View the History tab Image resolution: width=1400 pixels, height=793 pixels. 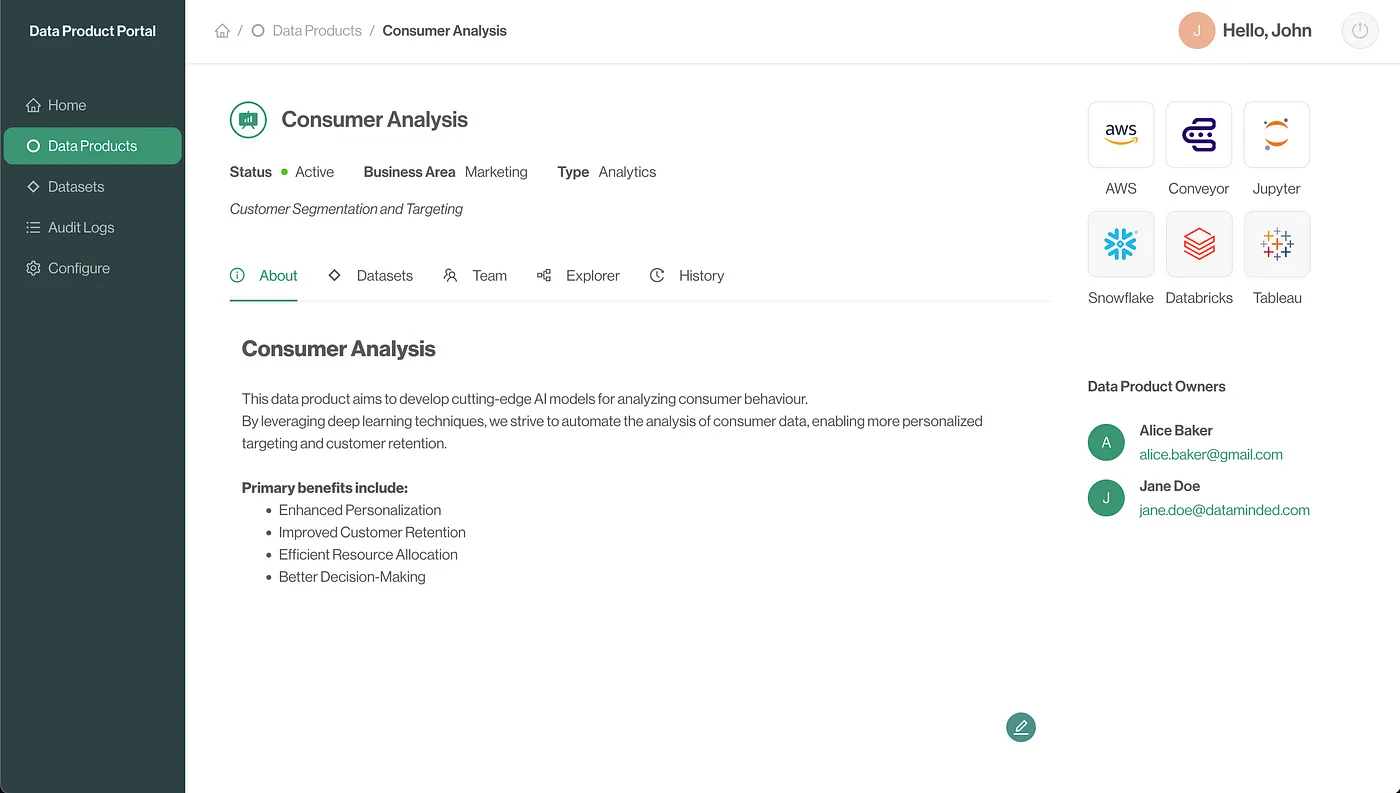click(x=687, y=276)
